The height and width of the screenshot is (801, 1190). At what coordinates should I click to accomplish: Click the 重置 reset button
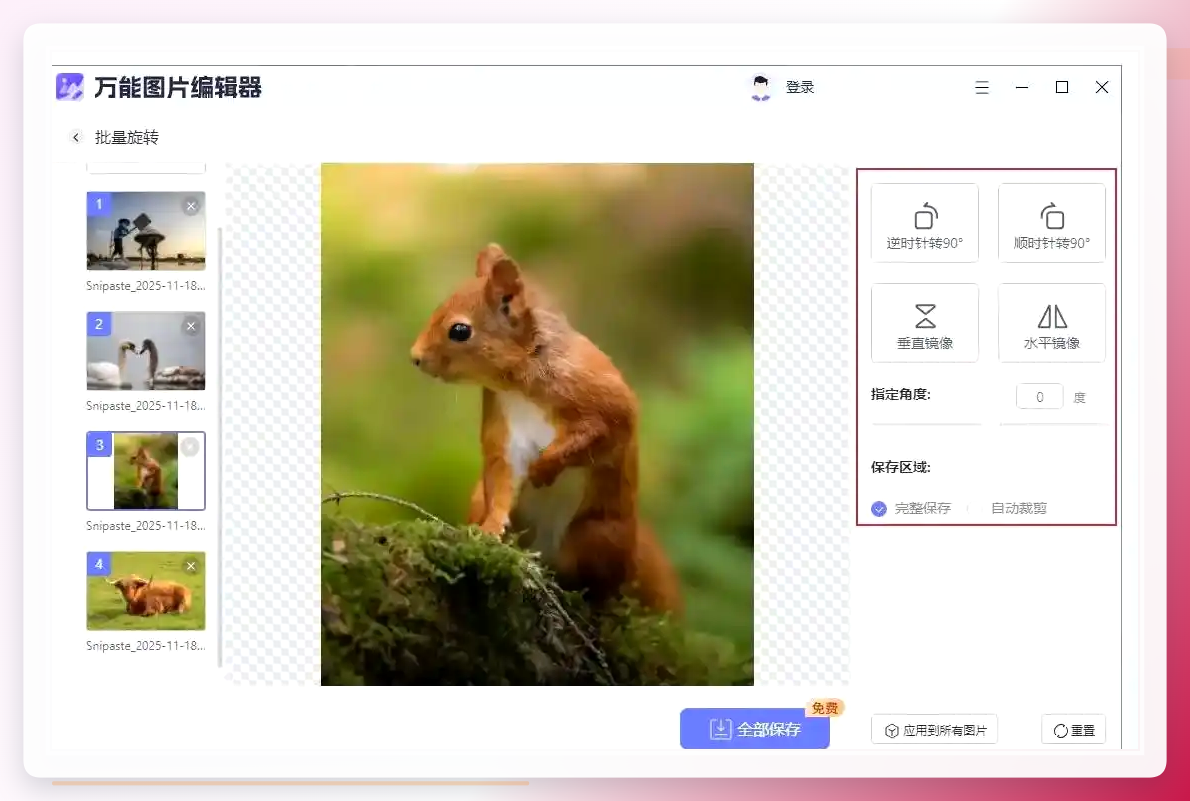[x=1074, y=730]
